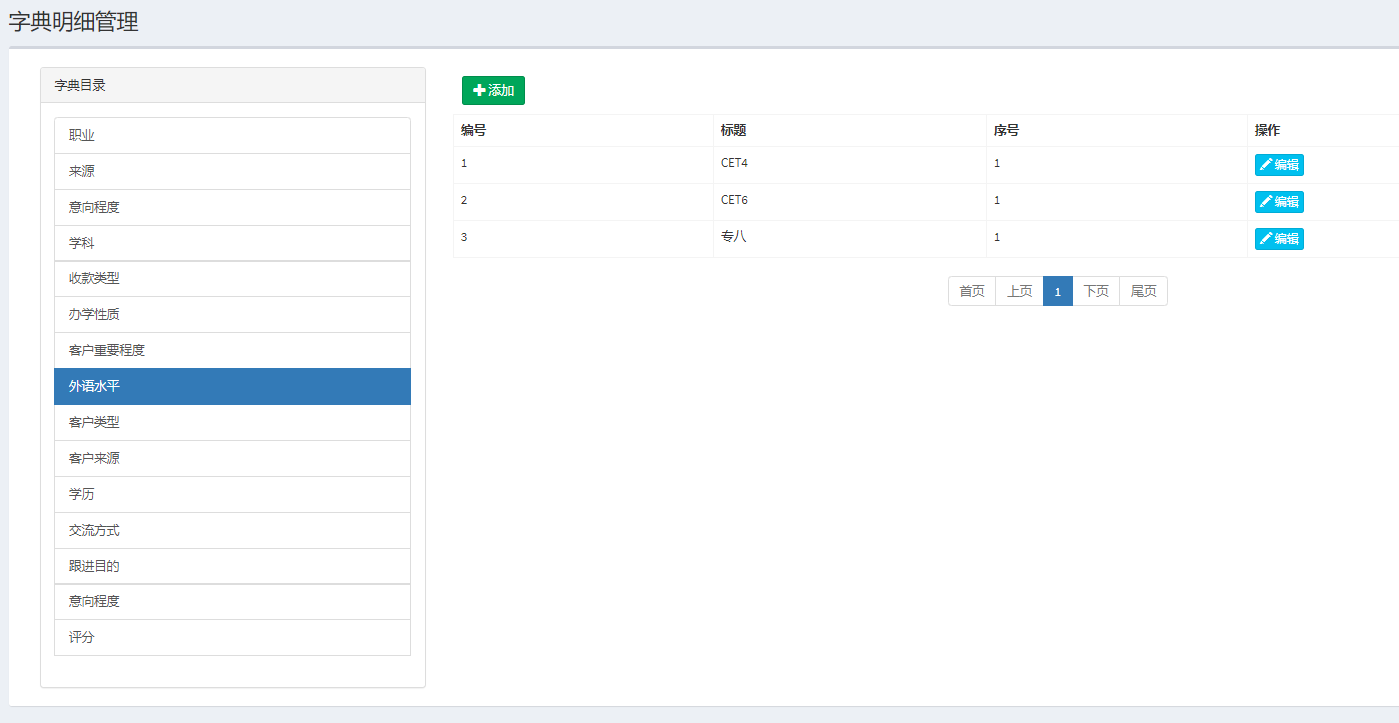Open the 办学性质 category
The image size is (1399, 723).
coord(232,315)
